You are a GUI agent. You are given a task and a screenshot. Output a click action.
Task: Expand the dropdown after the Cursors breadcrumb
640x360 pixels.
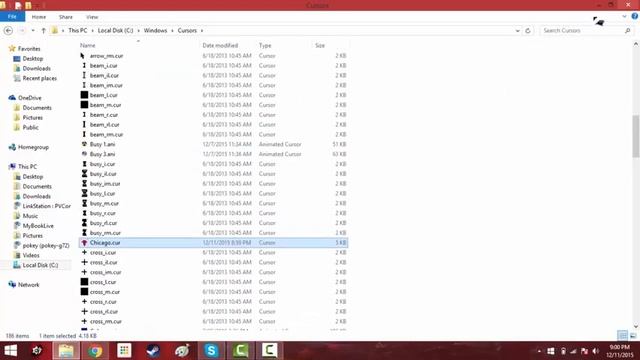tap(202, 31)
